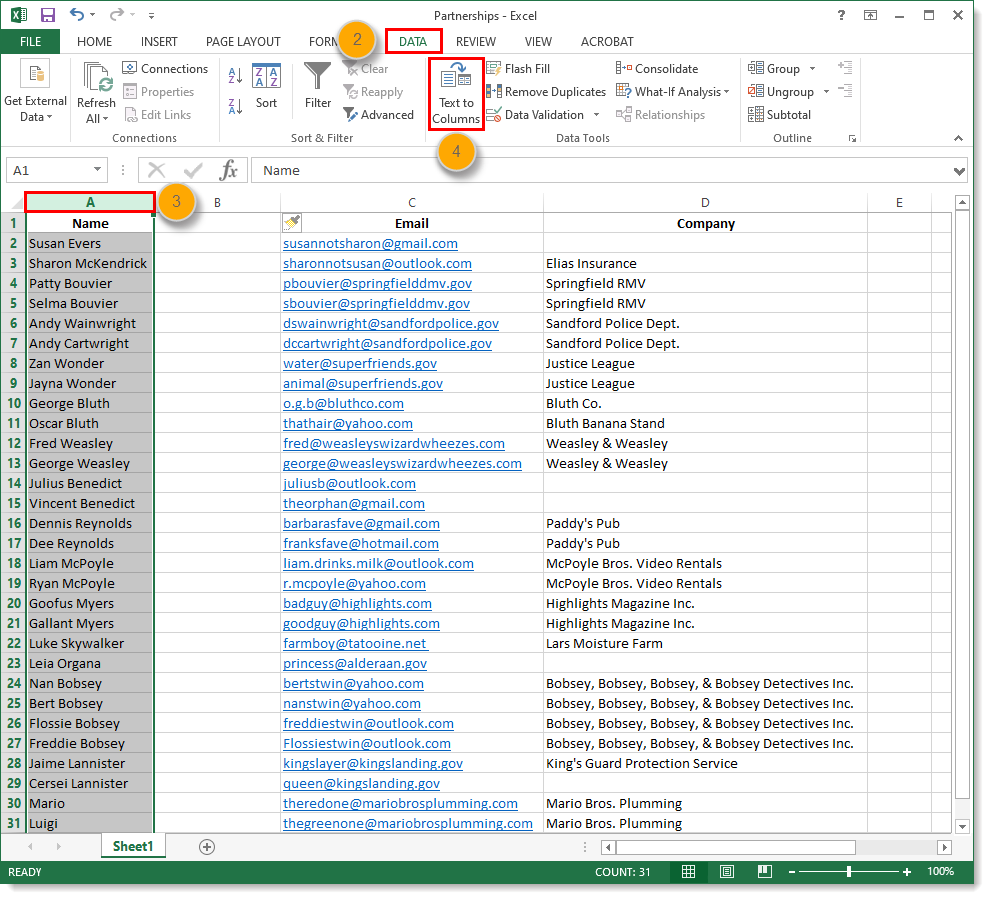The height and width of the screenshot is (899, 989).
Task: Open the Sort dialog
Action: point(266,86)
